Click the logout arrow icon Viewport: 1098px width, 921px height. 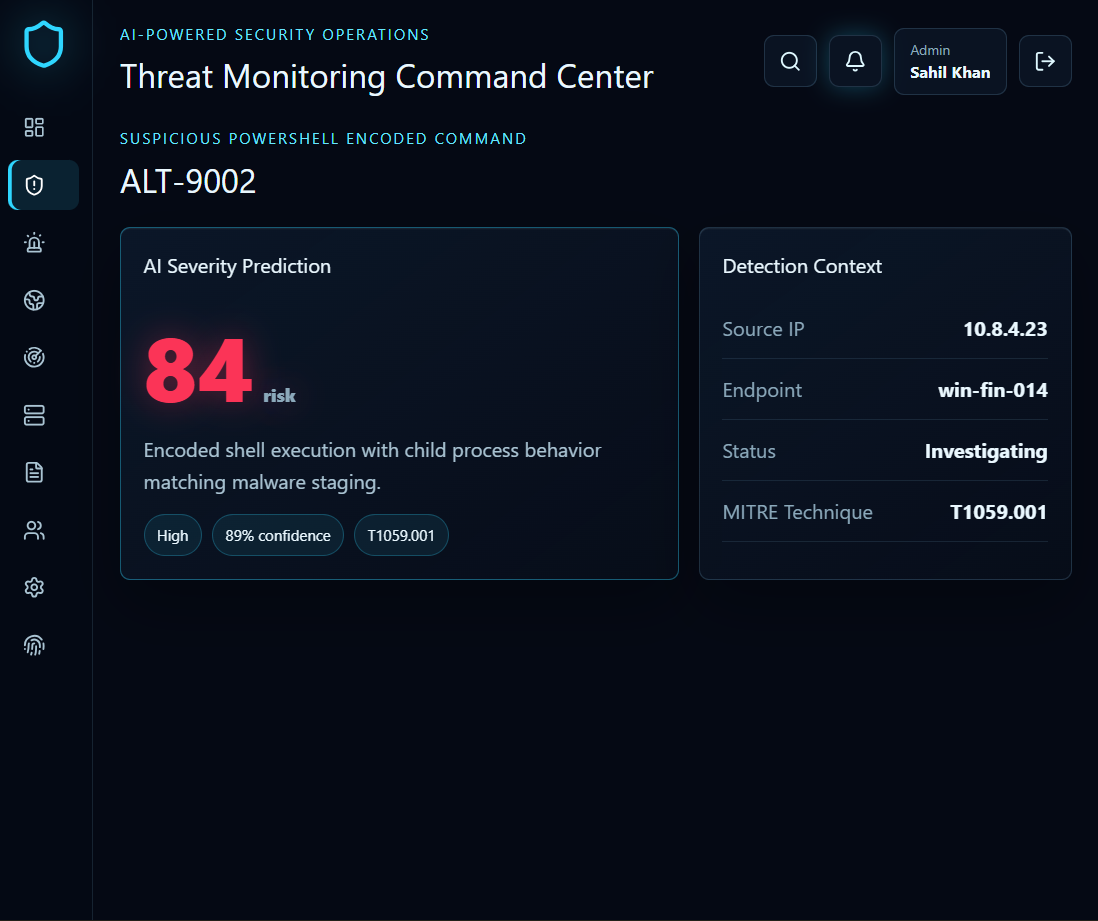point(1045,61)
